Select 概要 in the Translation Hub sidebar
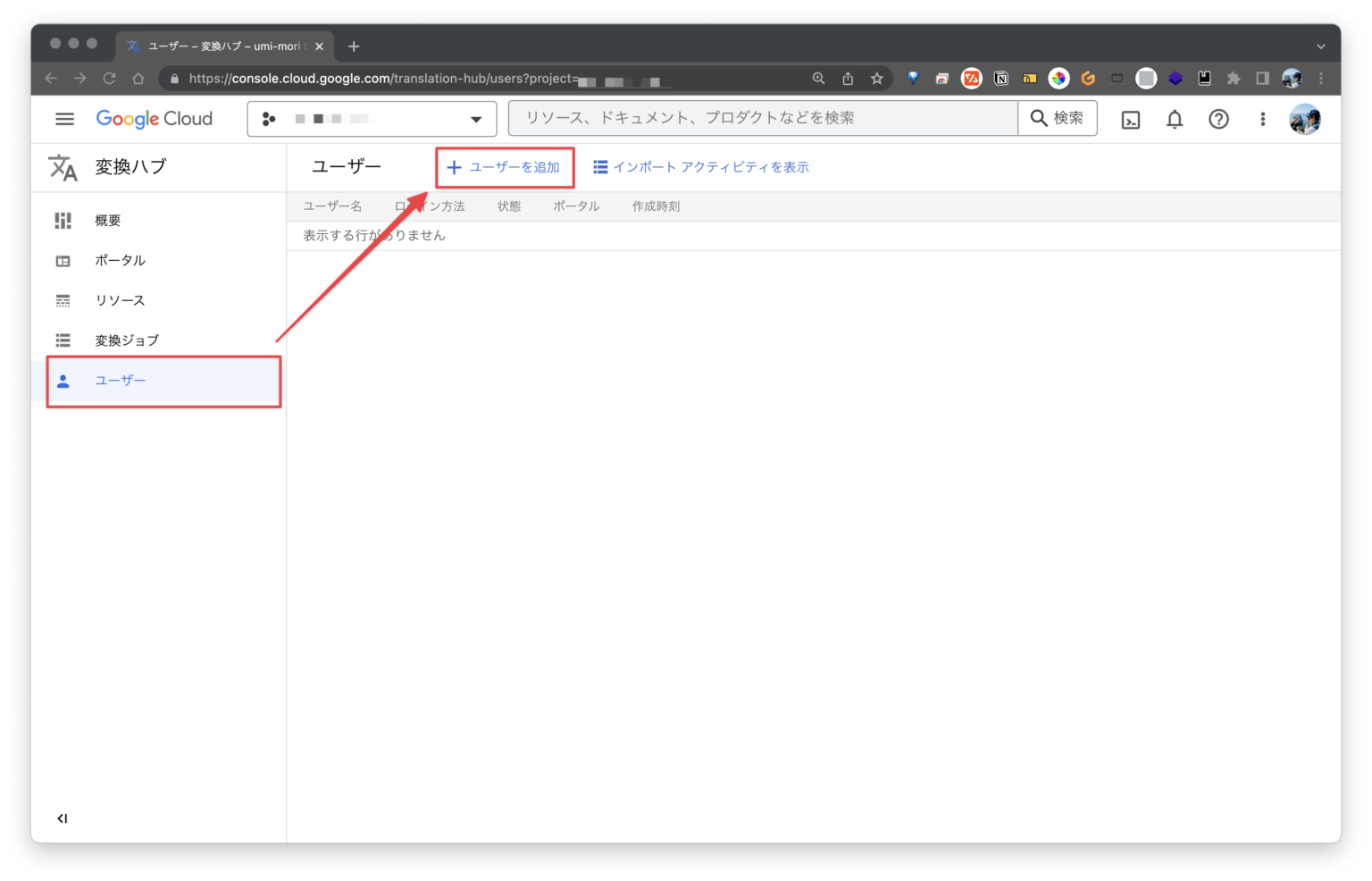 tap(107, 220)
